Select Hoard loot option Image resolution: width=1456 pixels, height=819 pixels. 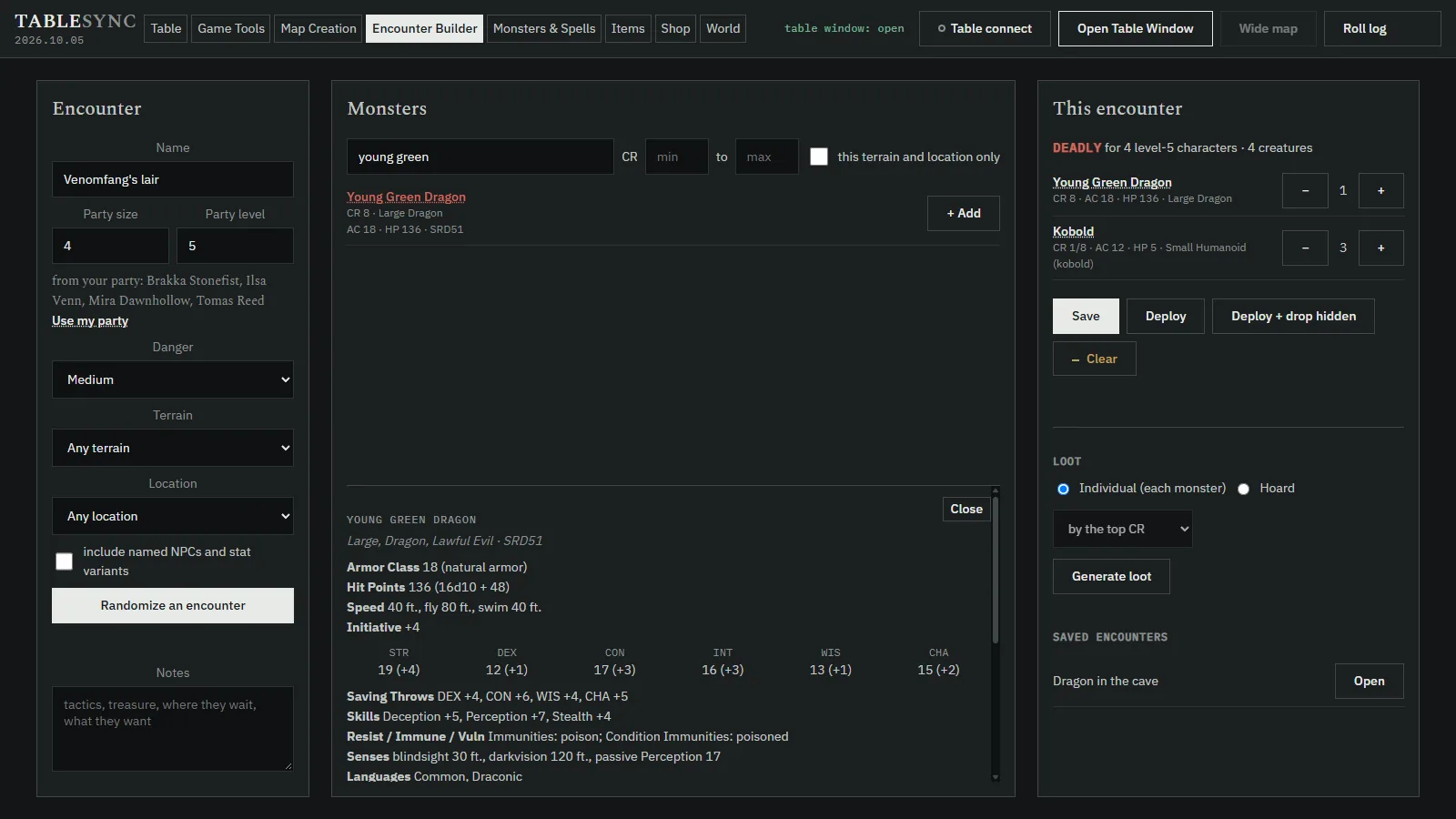coord(1243,489)
